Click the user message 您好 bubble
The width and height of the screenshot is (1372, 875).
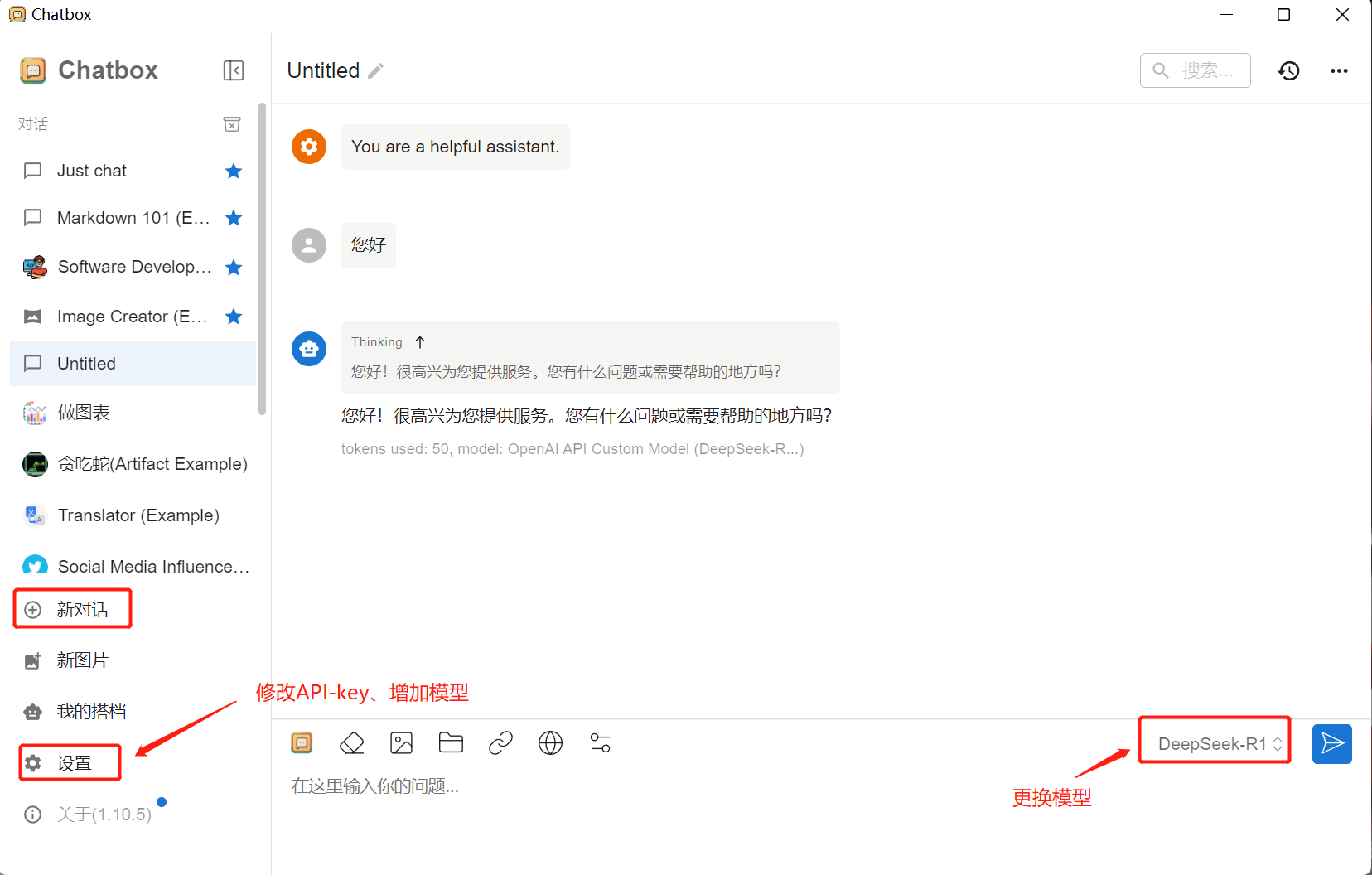pos(369,245)
